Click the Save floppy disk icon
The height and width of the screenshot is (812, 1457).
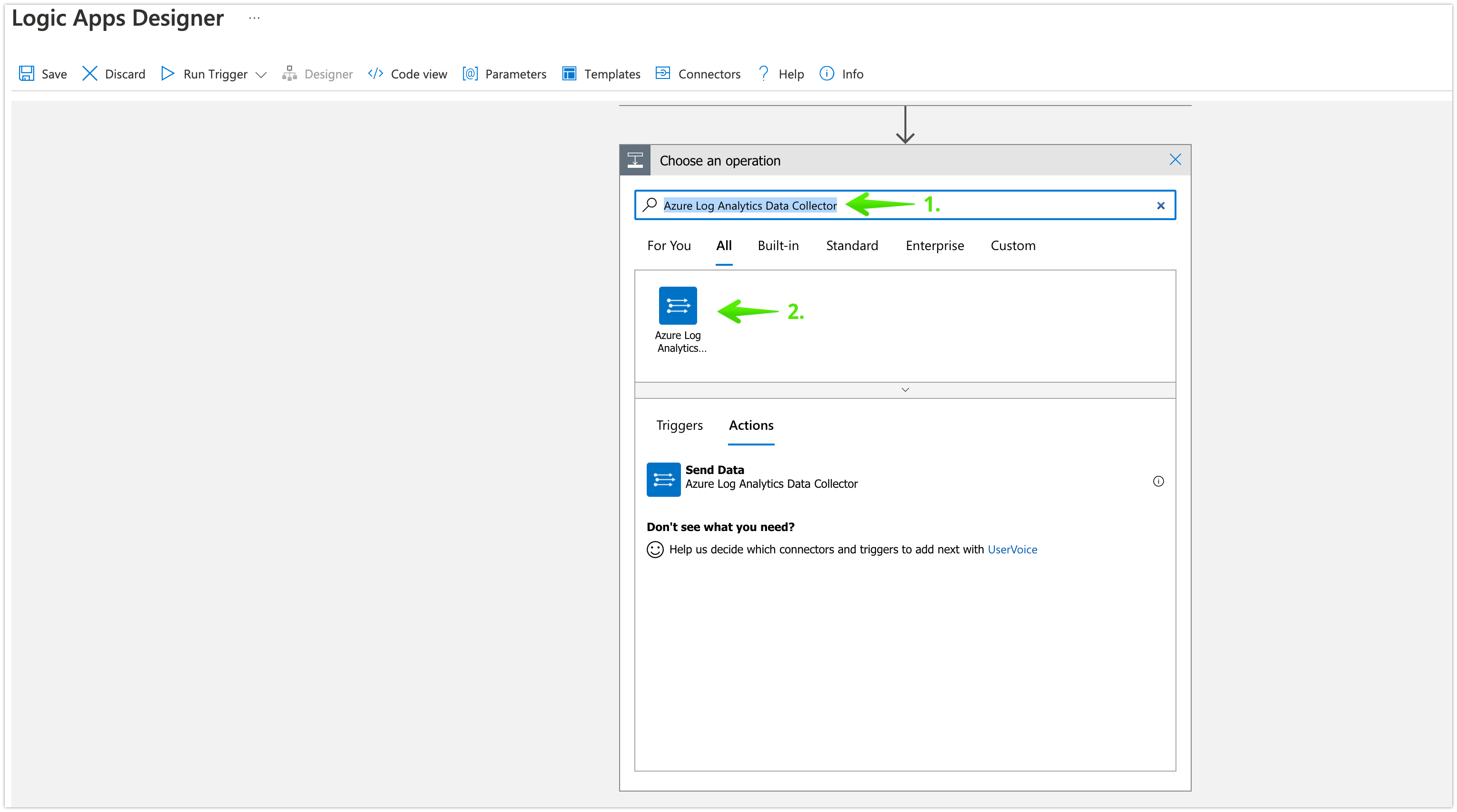pyautogui.click(x=27, y=74)
